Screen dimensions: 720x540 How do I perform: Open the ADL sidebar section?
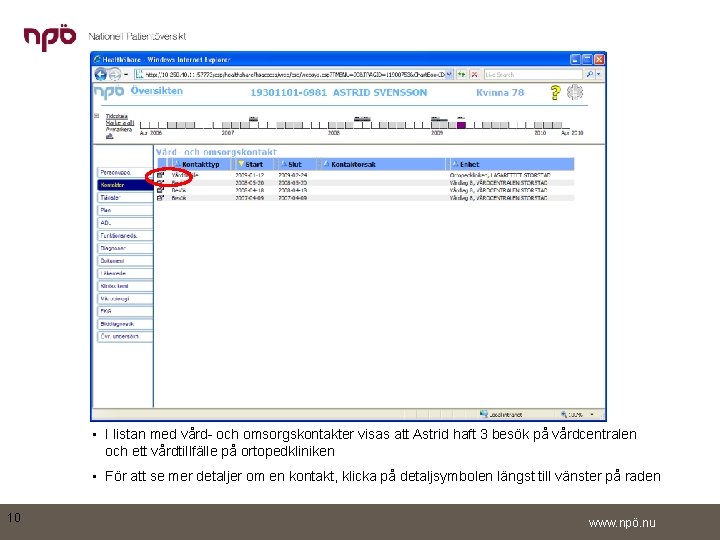(124, 223)
